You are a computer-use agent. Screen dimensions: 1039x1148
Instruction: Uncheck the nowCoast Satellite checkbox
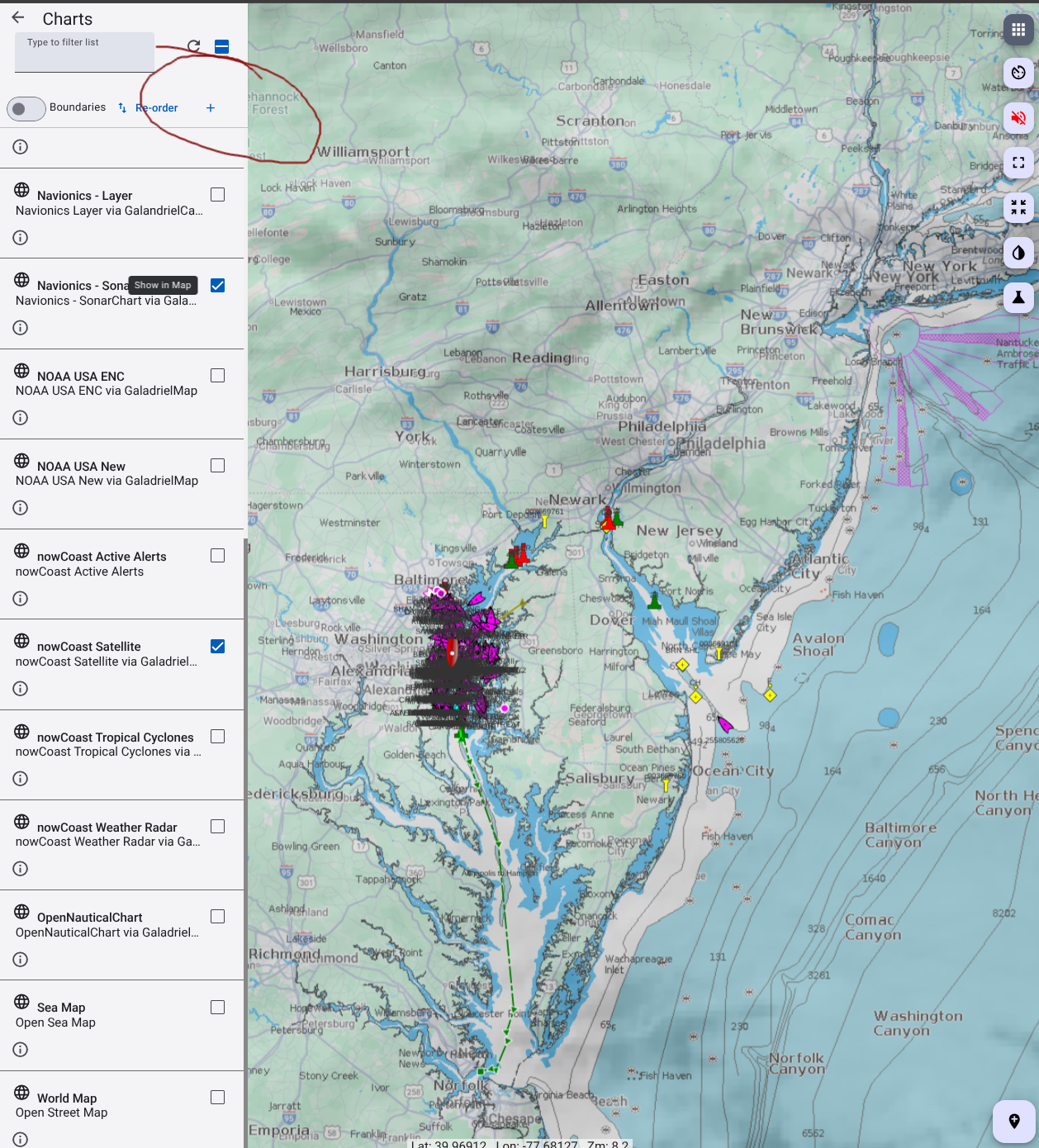point(218,647)
